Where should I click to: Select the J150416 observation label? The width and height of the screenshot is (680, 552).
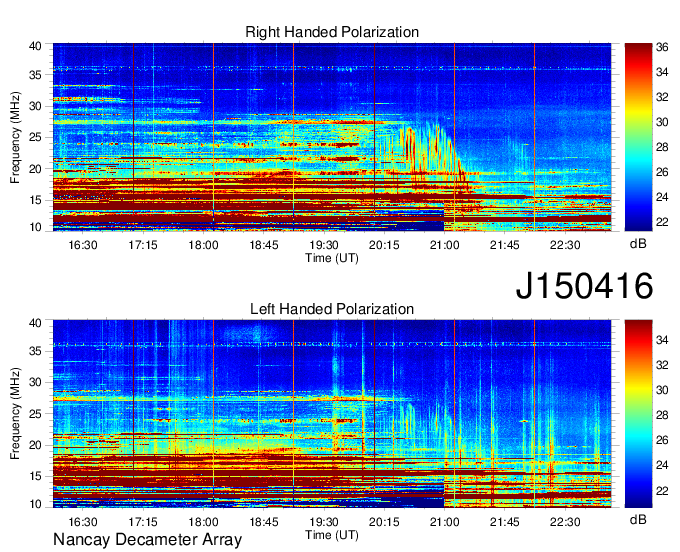pos(584,286)
